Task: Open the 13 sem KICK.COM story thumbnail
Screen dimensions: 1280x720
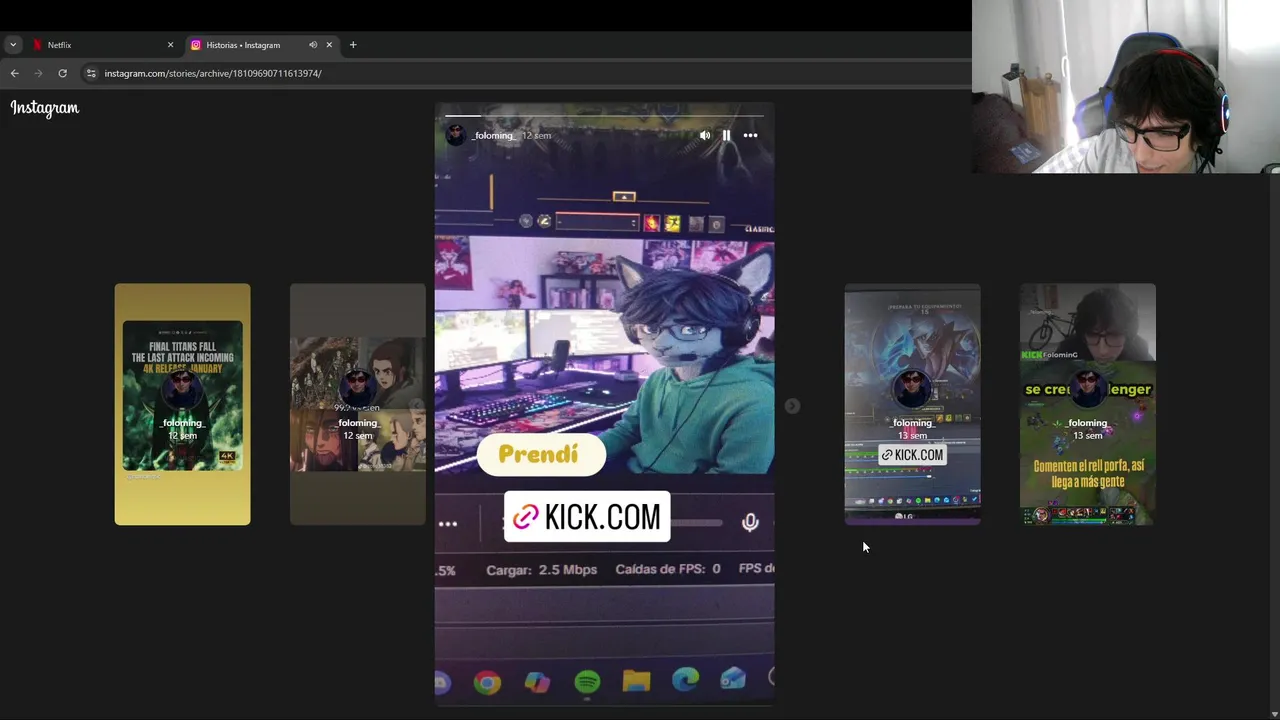Action: [x=912, y=404]
